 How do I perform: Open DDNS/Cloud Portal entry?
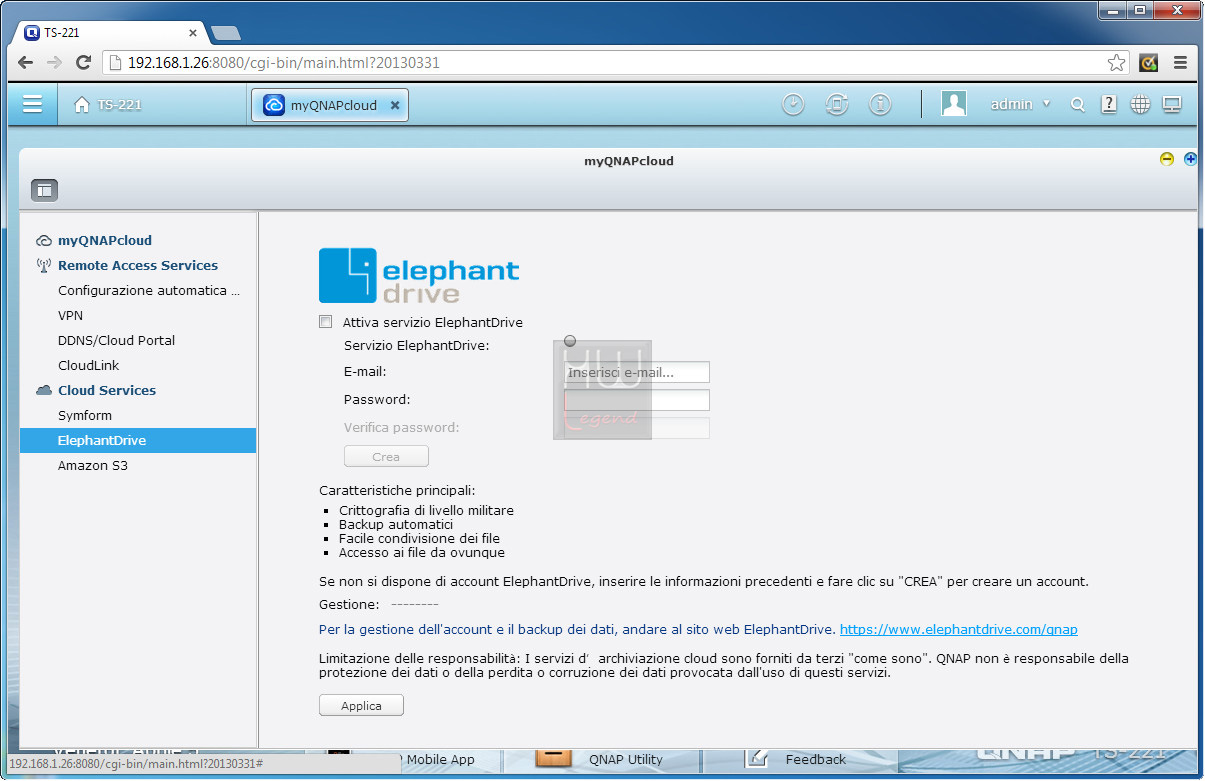point(116,340)
